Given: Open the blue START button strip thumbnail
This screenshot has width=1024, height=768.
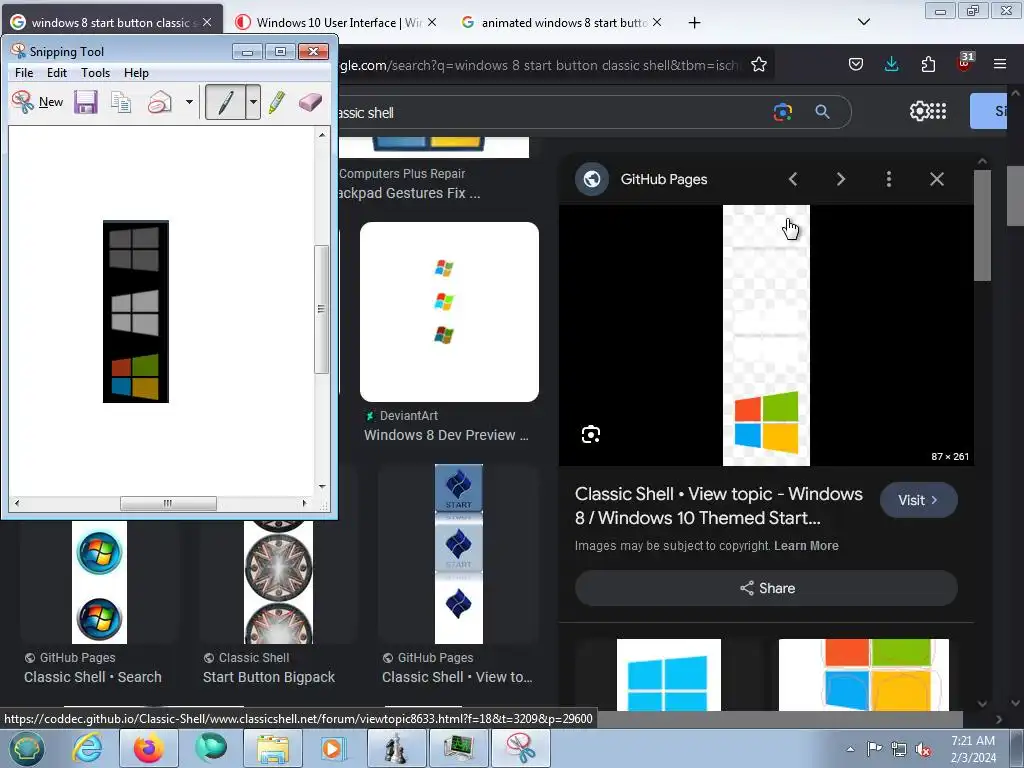Looking at the screenshot, I should (x=458, y=554).
